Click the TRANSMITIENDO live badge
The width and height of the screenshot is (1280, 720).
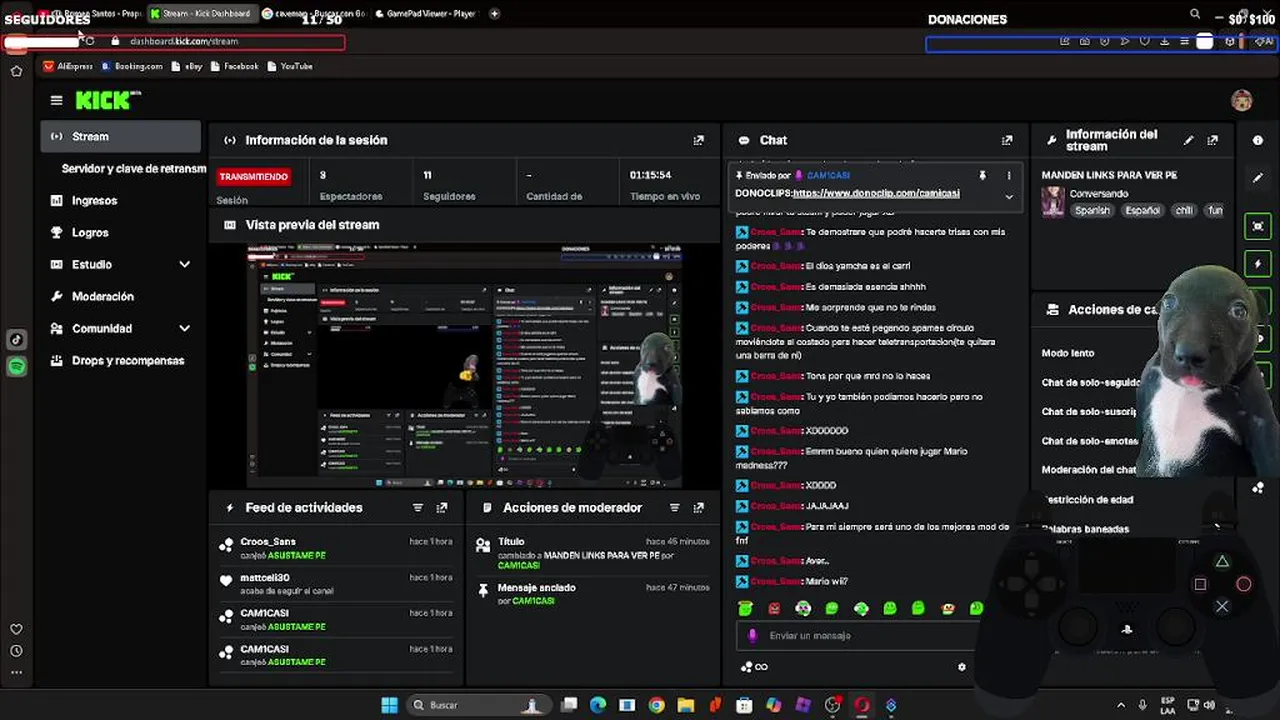pos(254,177)
